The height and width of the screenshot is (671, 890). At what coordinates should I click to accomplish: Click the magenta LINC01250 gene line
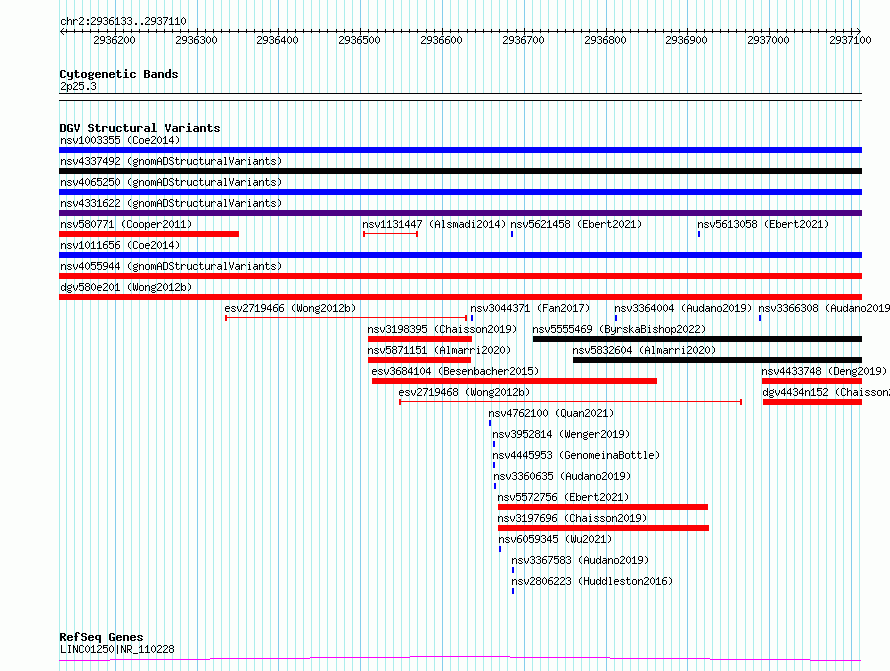click(x=460, y=659)
